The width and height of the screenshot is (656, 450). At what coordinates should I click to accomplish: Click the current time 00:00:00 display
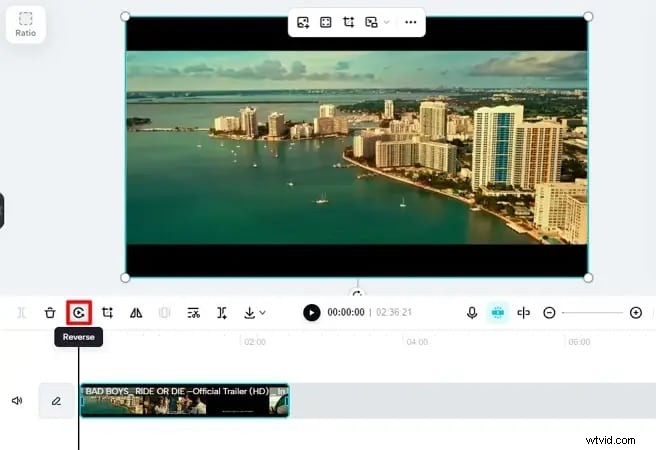coord(346,312)
